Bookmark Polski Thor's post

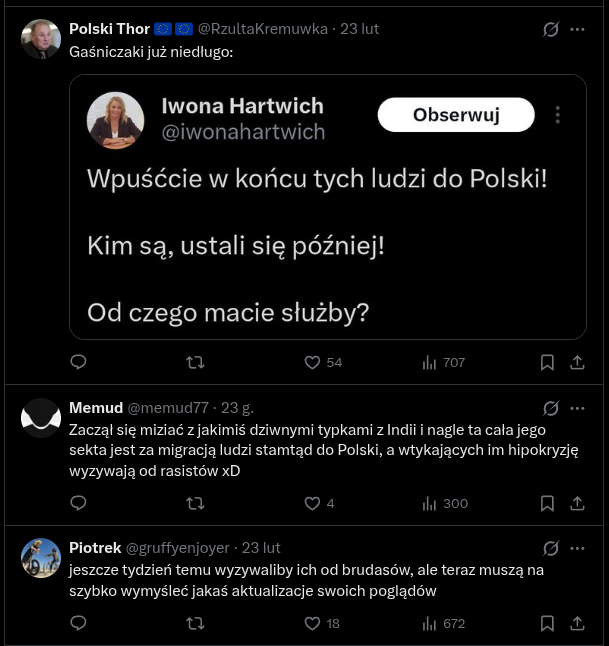tap(547, 362)
